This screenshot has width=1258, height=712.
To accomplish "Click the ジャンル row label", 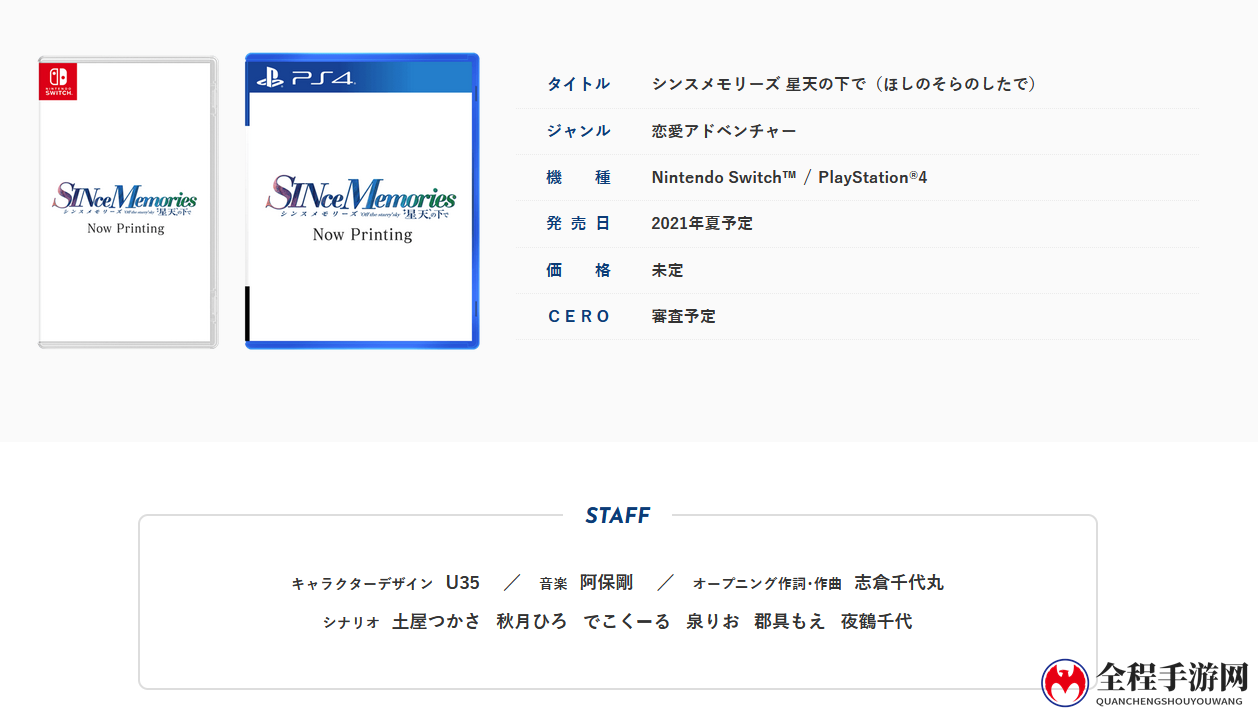I will [x=578, y=131].
